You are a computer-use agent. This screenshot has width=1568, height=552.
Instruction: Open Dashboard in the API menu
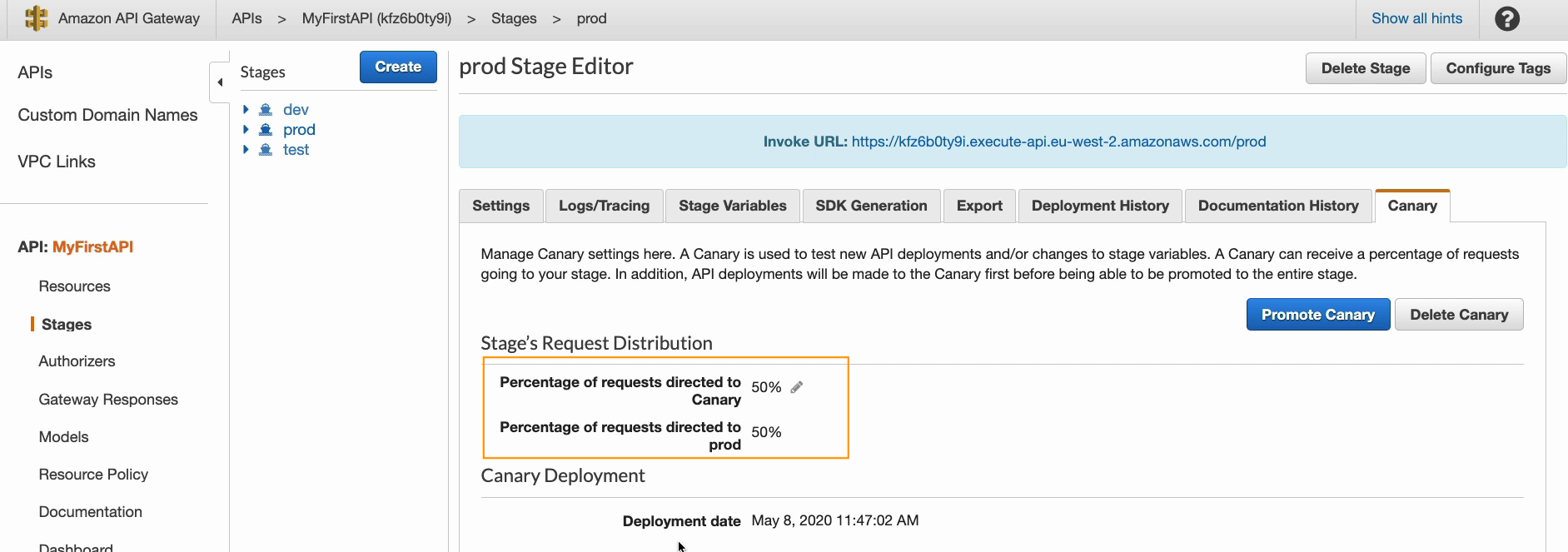point(76,546)
